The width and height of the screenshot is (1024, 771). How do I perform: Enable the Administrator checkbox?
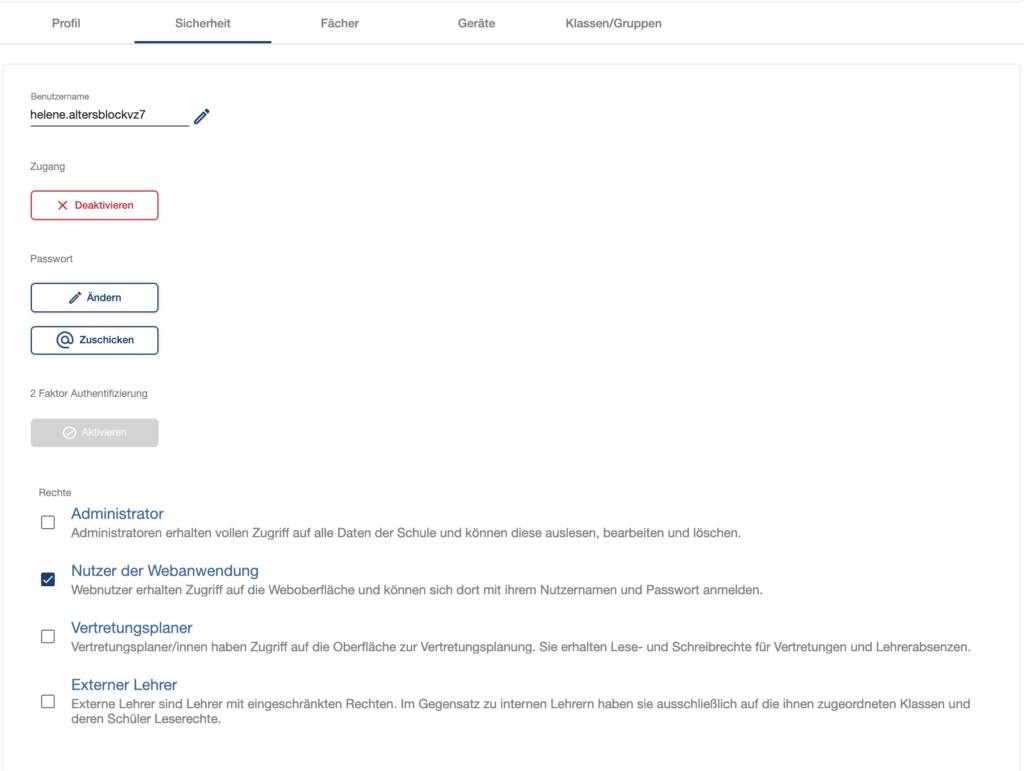tap(48, 522)
